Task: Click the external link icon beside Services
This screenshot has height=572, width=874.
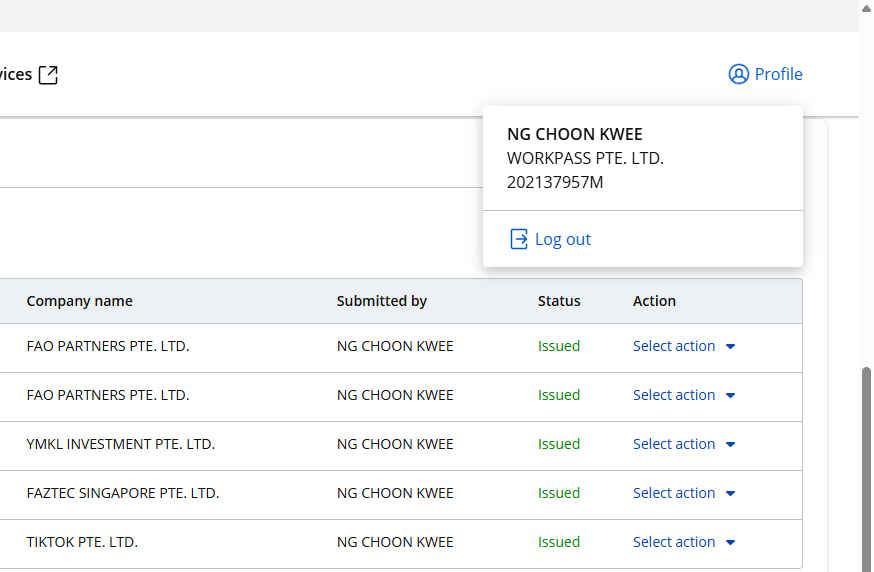Action: (48, 74)
